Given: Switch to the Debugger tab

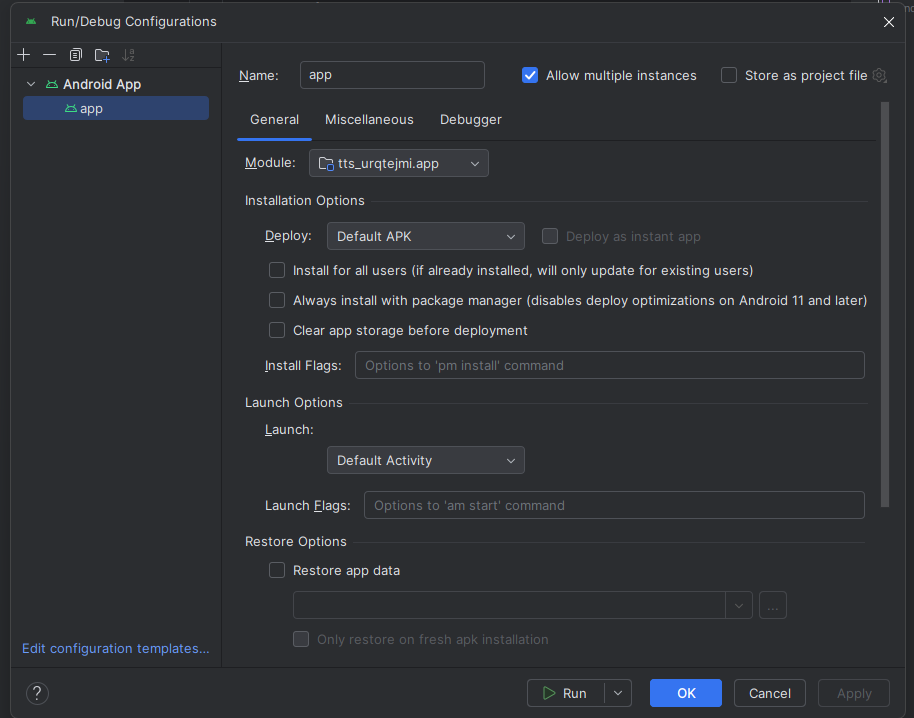Looking at the screenshot, I should pos(470,120).
